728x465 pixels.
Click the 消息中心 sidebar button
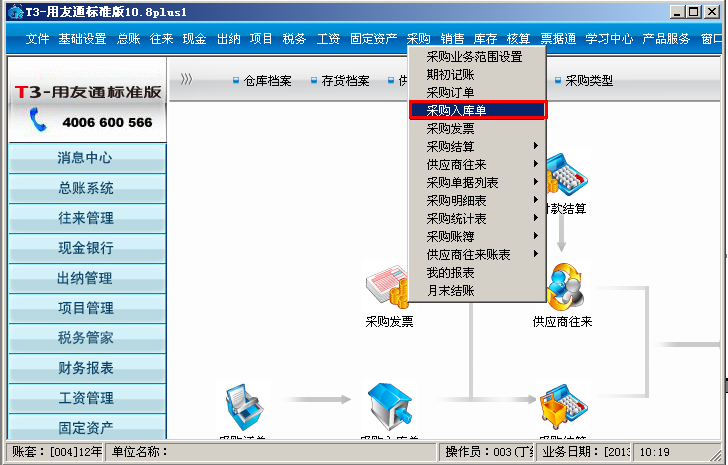point(87,158)
